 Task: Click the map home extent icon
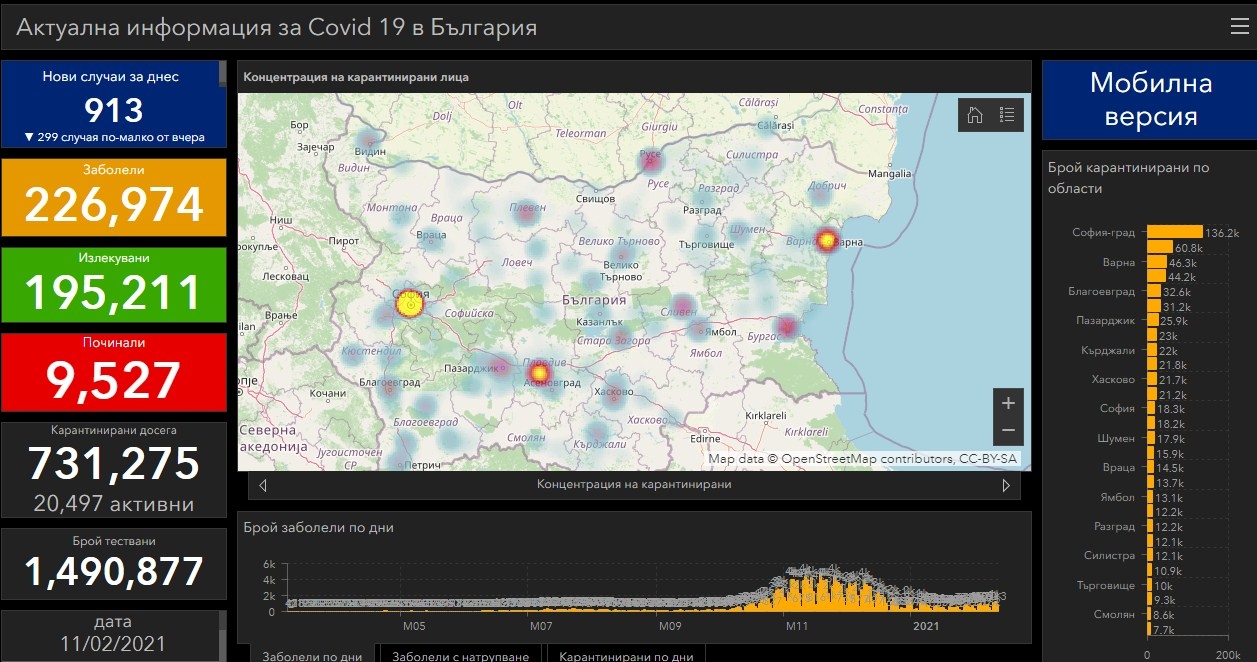pos(974,115)
